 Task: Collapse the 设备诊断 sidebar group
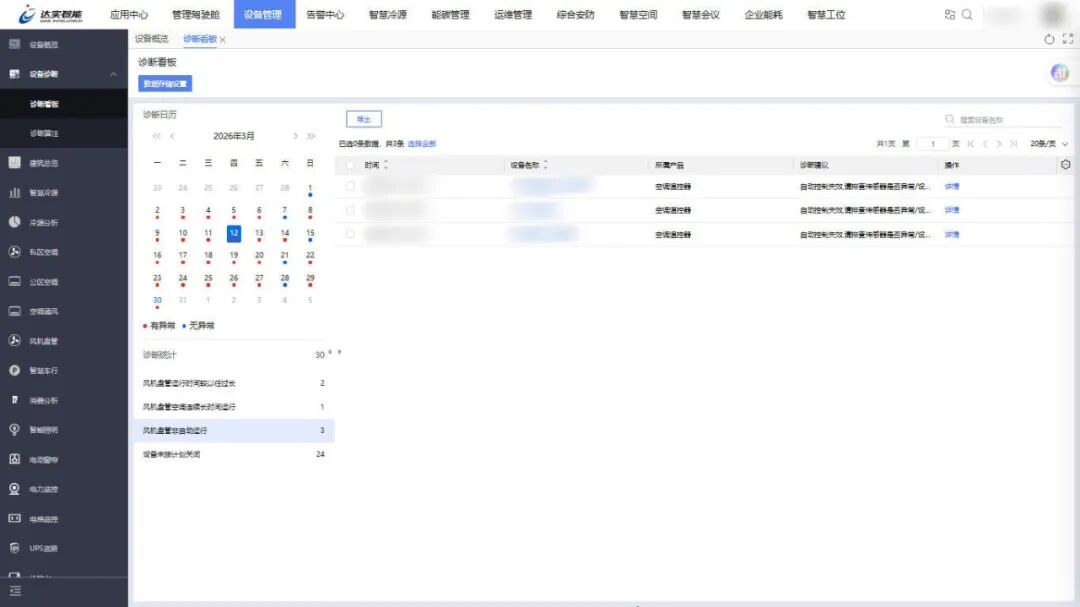click(113, 75)
